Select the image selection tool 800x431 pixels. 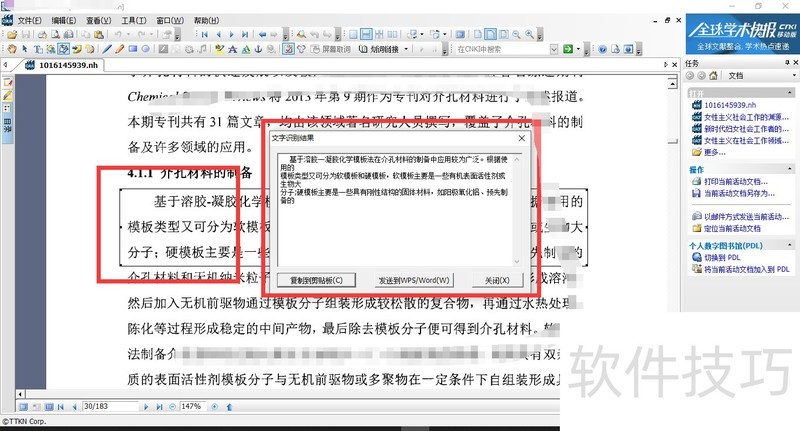pos(51,49)
